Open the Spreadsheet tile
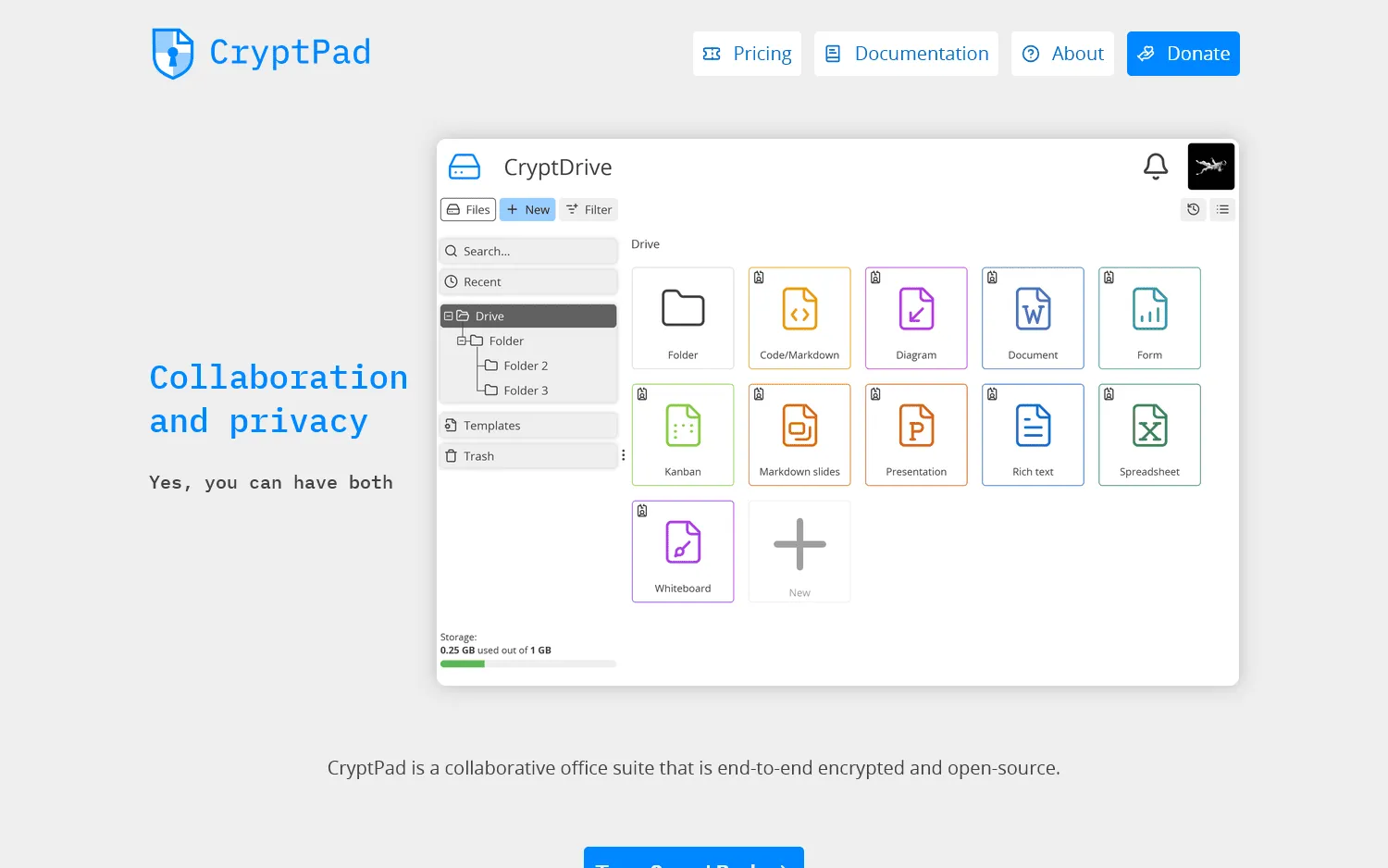This screenshot has height=868, width=1388. (1149, 435)
